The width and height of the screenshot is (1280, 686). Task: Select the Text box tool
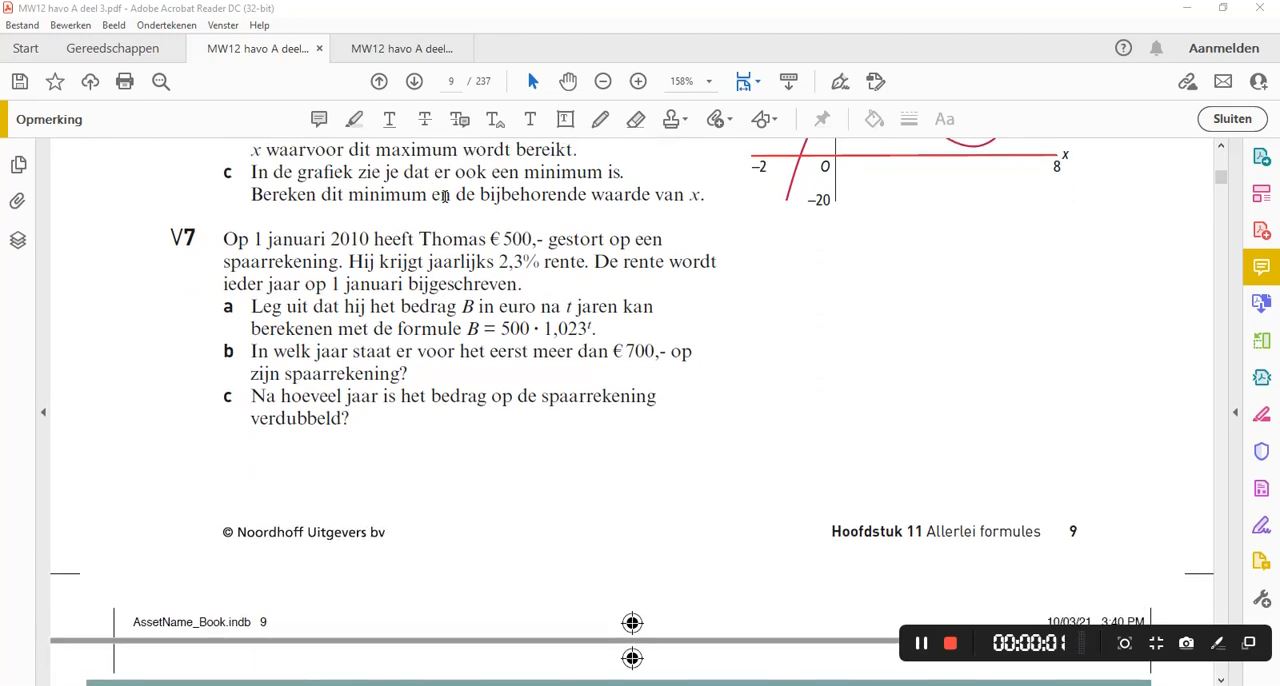pos(565,119)
